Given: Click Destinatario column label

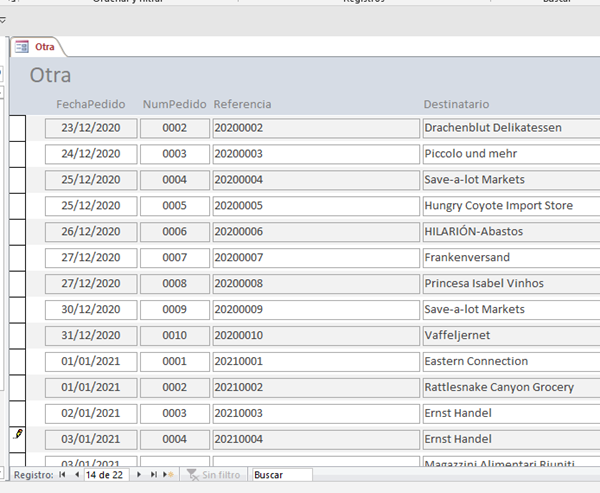Looking at the screenshot, I should pyautogui.click(x=456, y=104).
